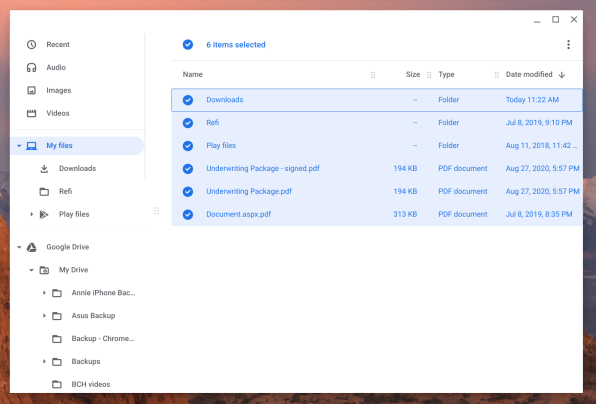Collapse the My Drive tree arrow
The image size is (596, 404).
[x=32, y=270]
